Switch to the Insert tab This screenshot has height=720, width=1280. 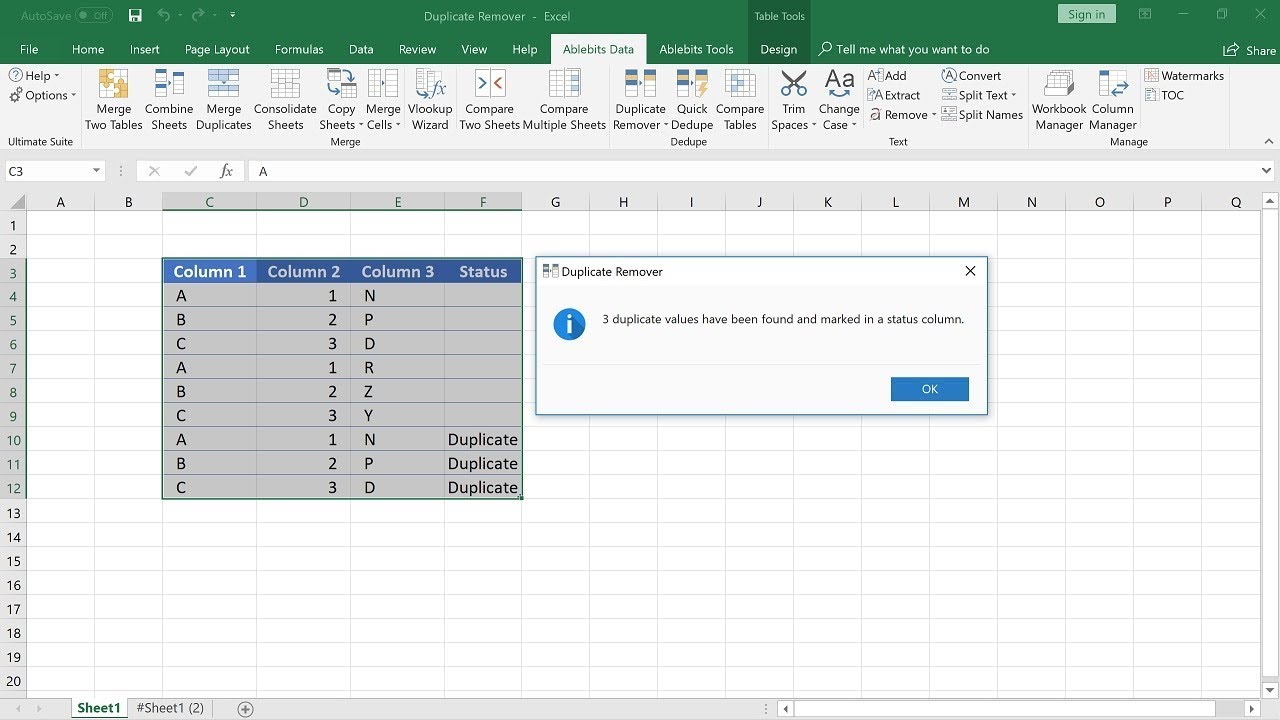click(144, 49)
